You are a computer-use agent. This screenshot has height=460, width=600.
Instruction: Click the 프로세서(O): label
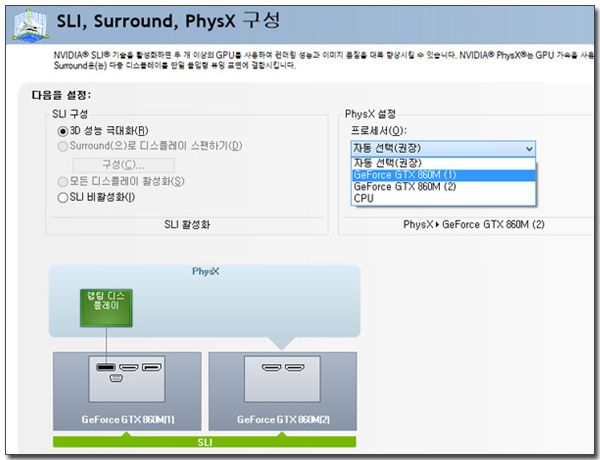[x=378, y=131]
